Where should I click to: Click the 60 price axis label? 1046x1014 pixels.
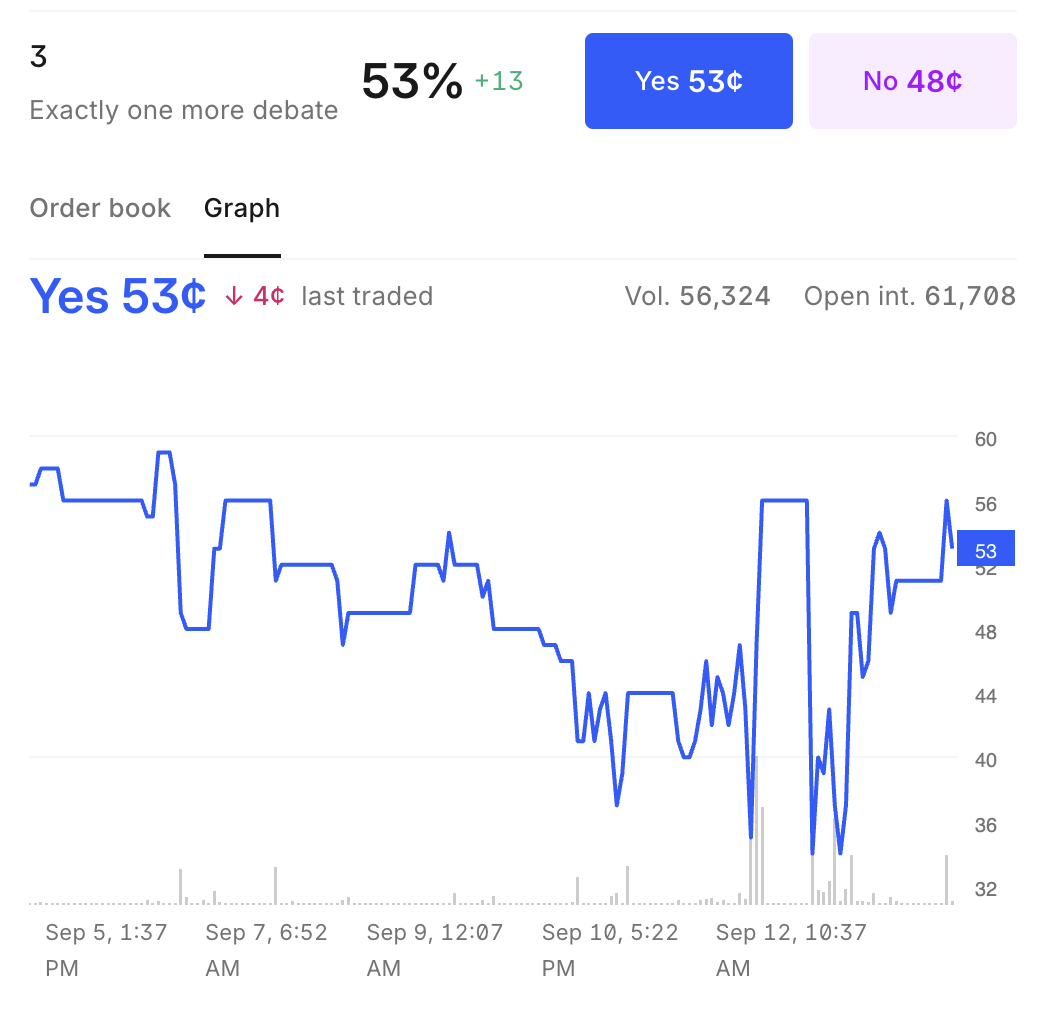pos(985,439)
